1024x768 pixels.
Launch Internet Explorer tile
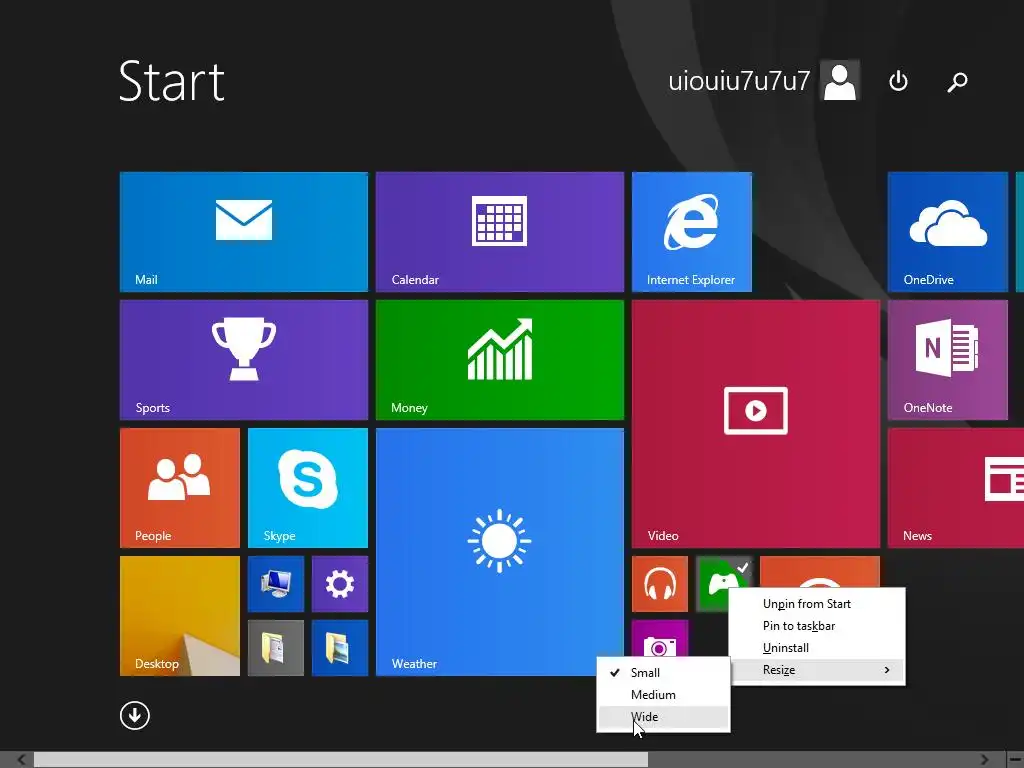click(692, 232)
